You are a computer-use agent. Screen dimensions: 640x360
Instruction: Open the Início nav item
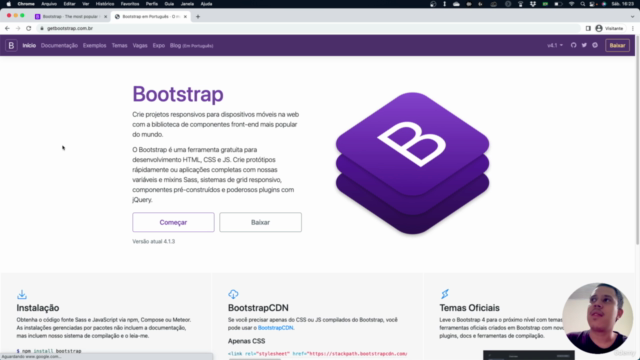pyautogui.click(x=29, y=45)
